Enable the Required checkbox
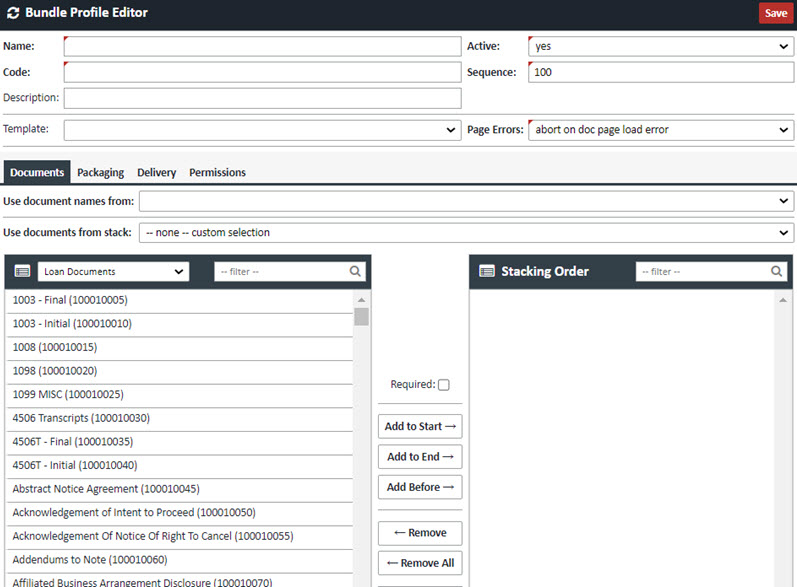 444,385
